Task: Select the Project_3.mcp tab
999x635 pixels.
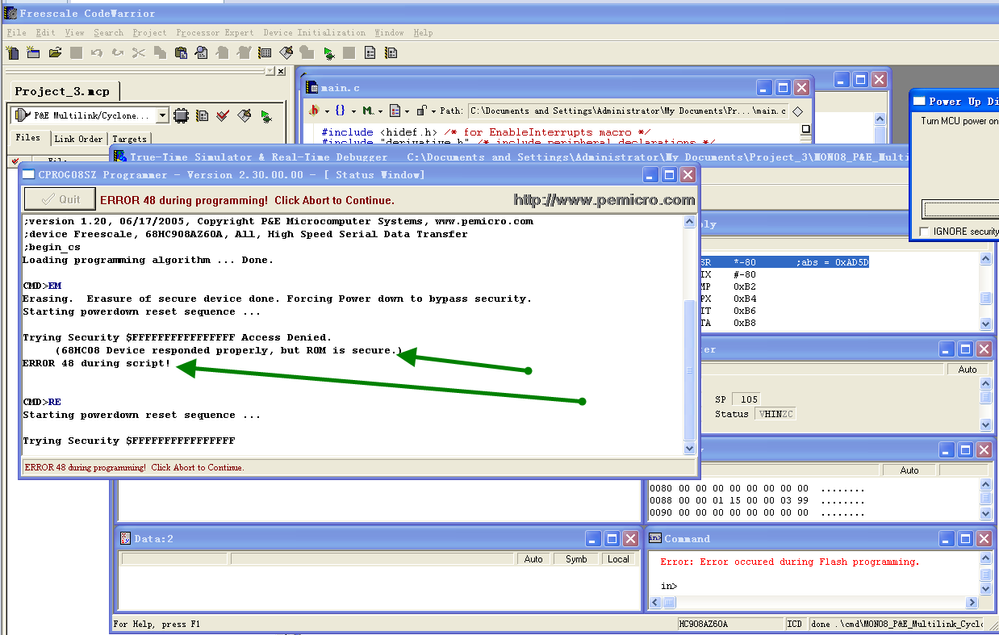Action: (62, 92)
